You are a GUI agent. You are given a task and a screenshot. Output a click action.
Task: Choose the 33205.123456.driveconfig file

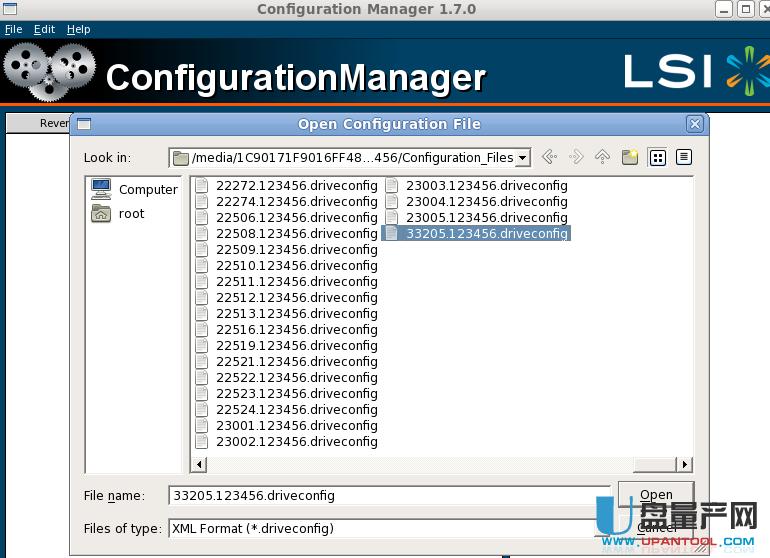485,233
